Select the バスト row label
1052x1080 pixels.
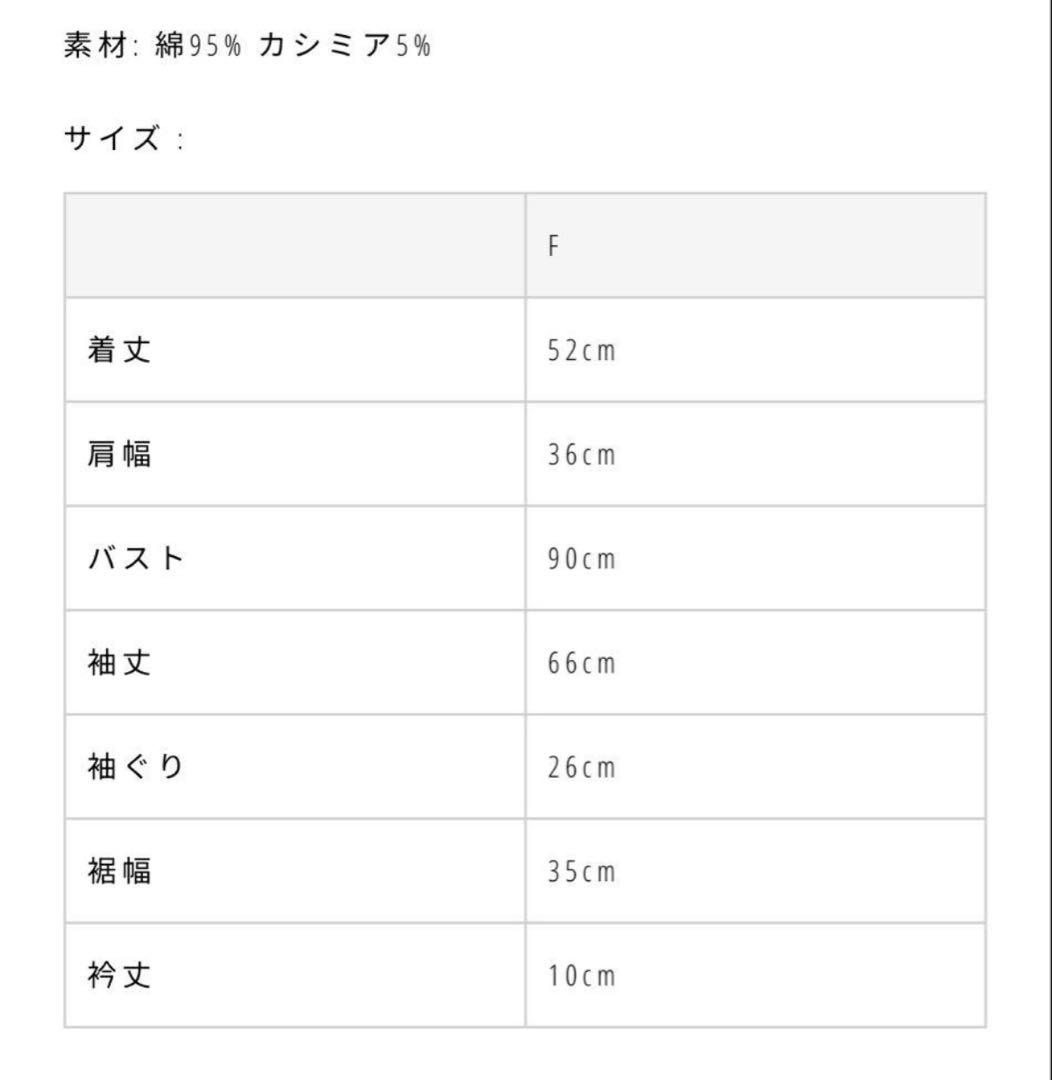tap(136, 559)
